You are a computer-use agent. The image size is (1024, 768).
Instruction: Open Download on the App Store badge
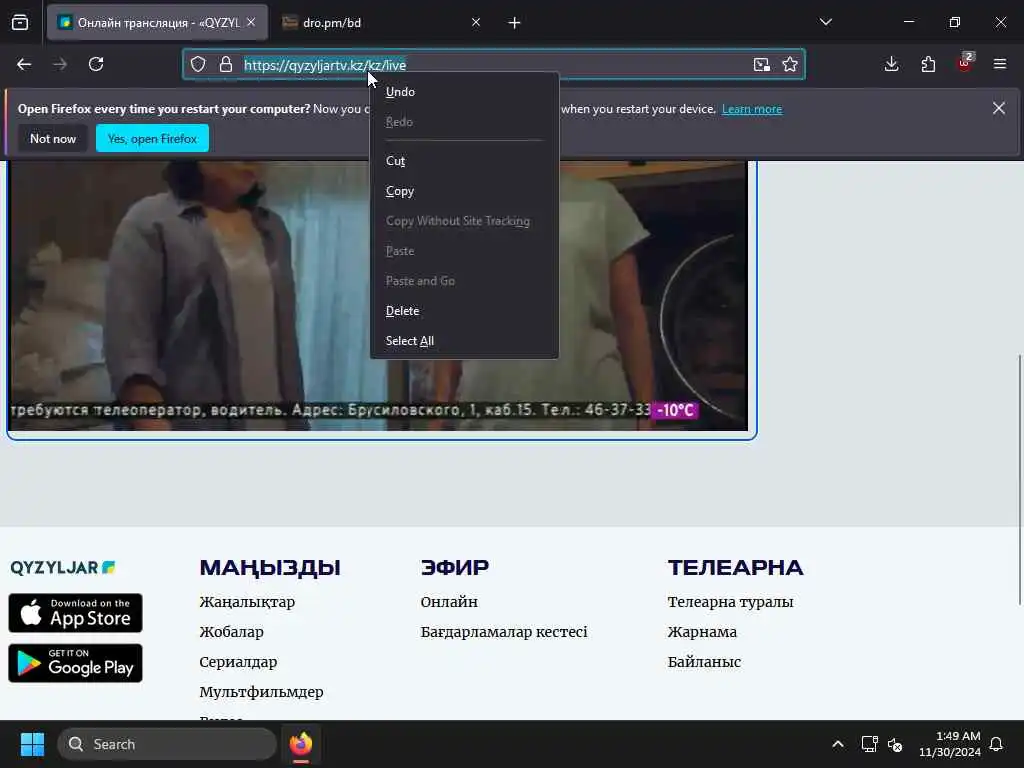click(x=76, y=613)
